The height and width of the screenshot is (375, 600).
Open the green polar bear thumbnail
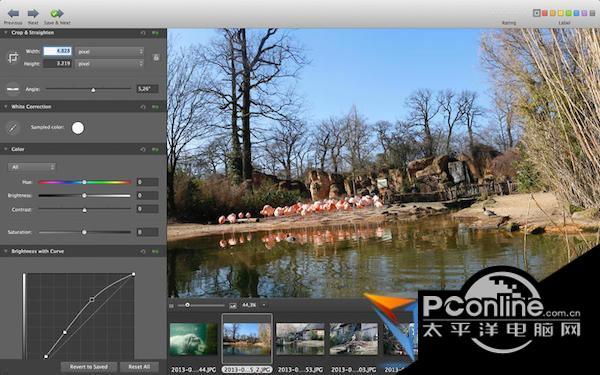194,339
